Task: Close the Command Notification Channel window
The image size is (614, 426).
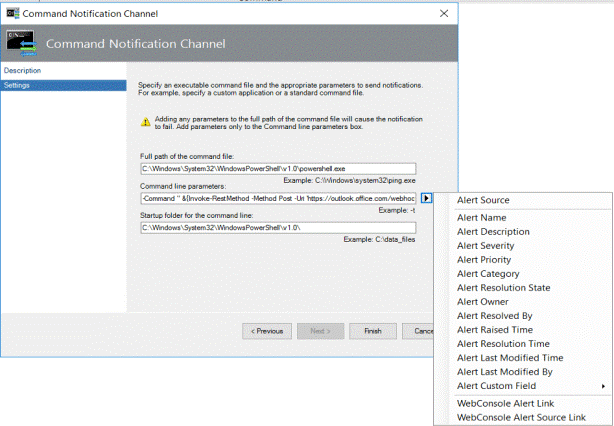Action: click(416, 14)
